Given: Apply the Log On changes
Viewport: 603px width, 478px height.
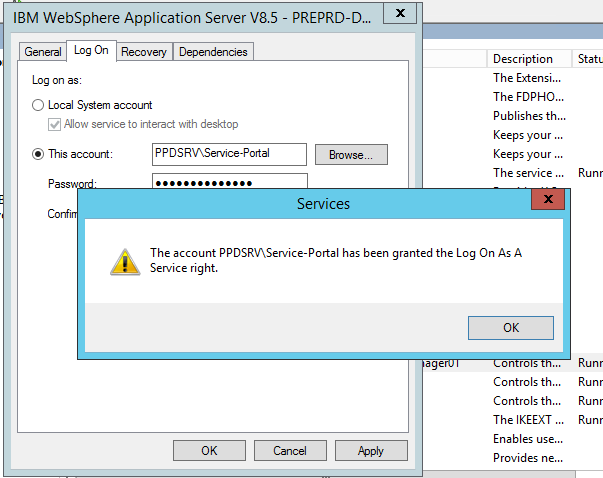Looking at the screenshot, I should (371, 451).
